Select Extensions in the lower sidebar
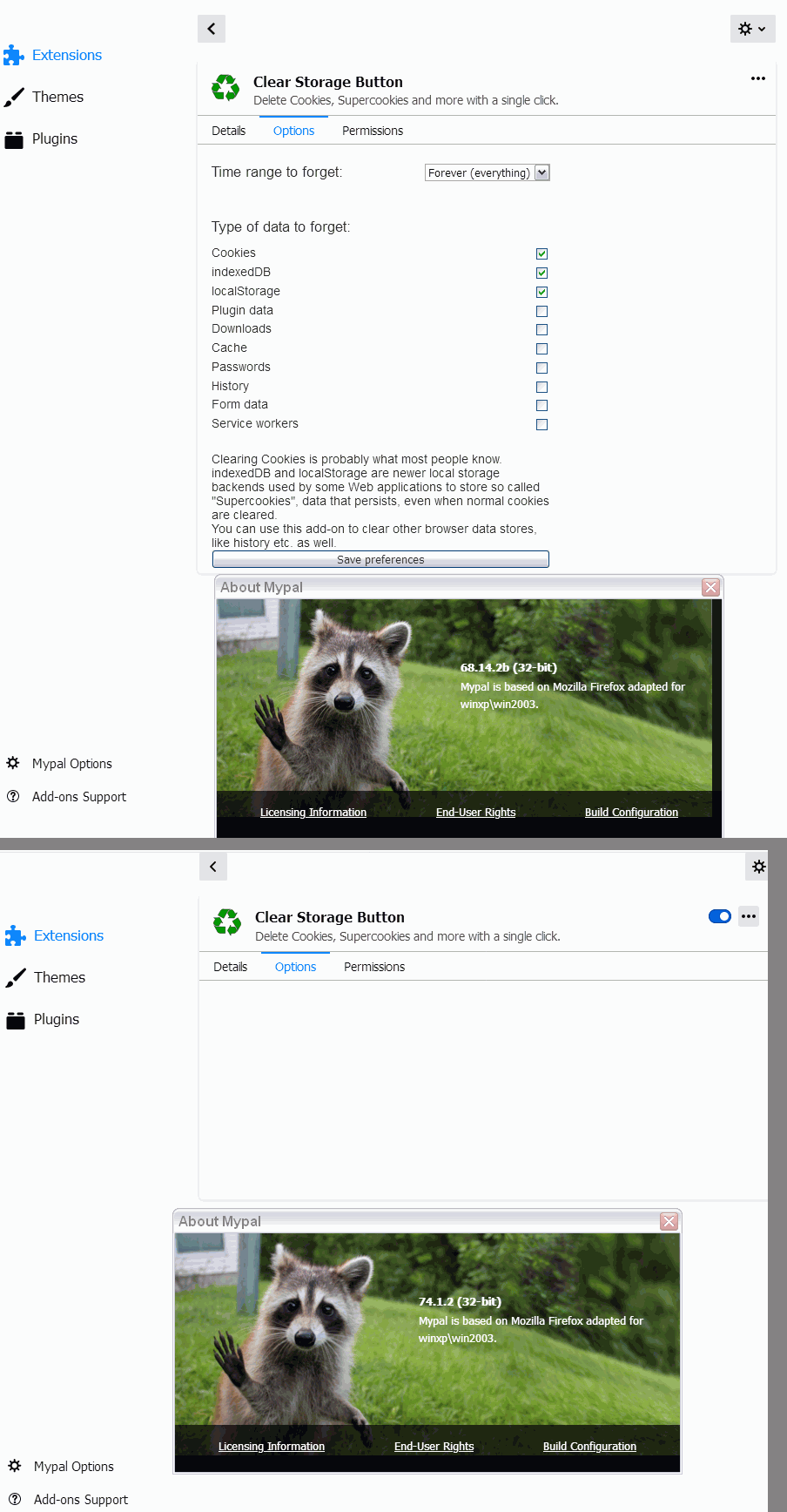Image resolution: width=787 pixels, height=1512 pixels. pyautogui.click(x=68, y=935)
